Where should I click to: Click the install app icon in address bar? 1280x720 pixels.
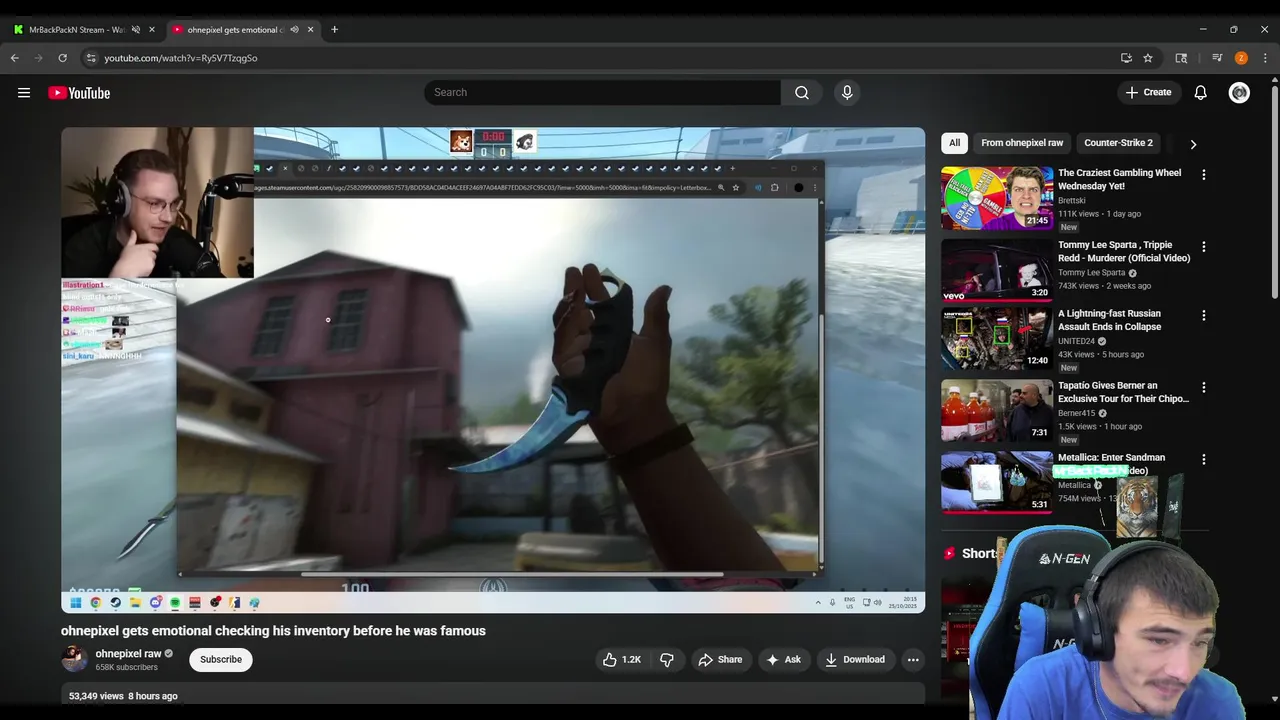[x=1126, y=58]
